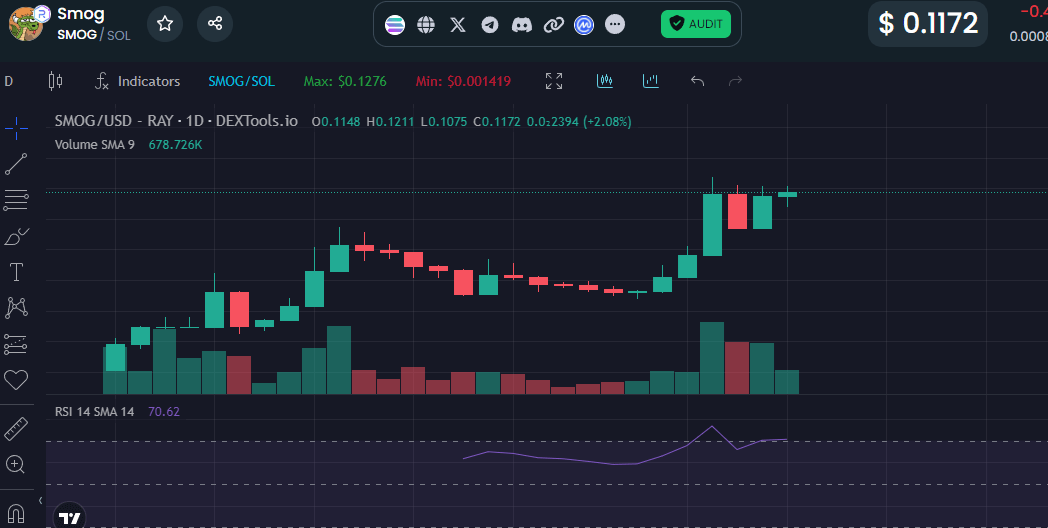Activate the zoom in tool
The height and width of the screenshot is (528, 1048).
point(16,465)
